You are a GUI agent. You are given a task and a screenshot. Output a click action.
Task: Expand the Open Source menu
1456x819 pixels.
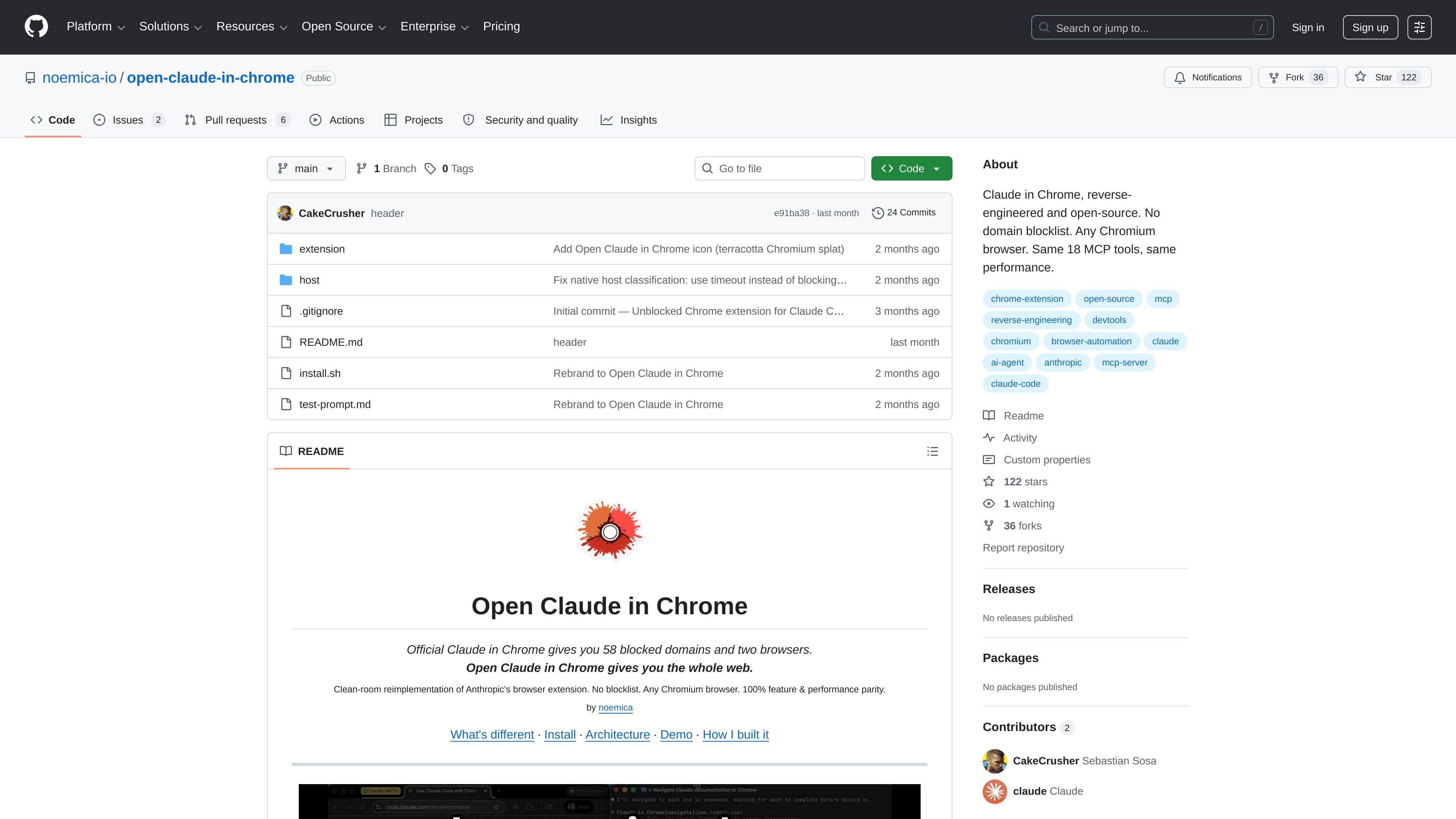[344, 27]
